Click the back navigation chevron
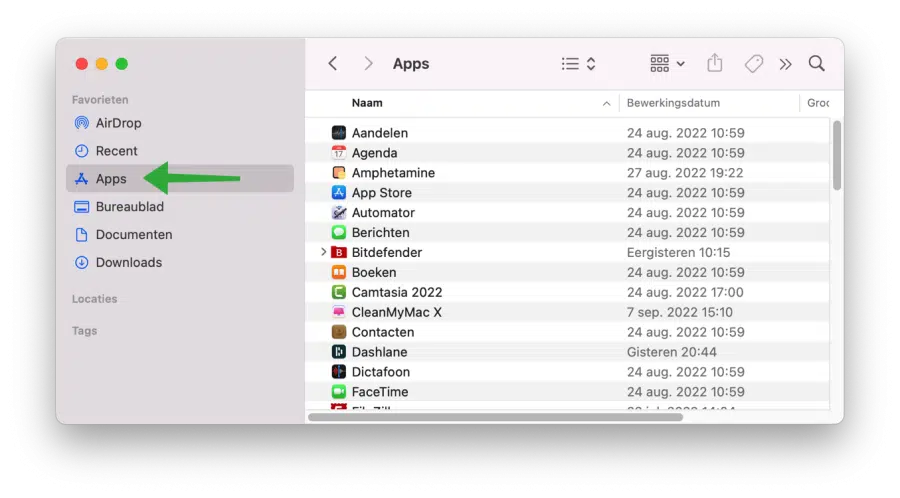Screen dimensions: 900x498 (332, 63)
